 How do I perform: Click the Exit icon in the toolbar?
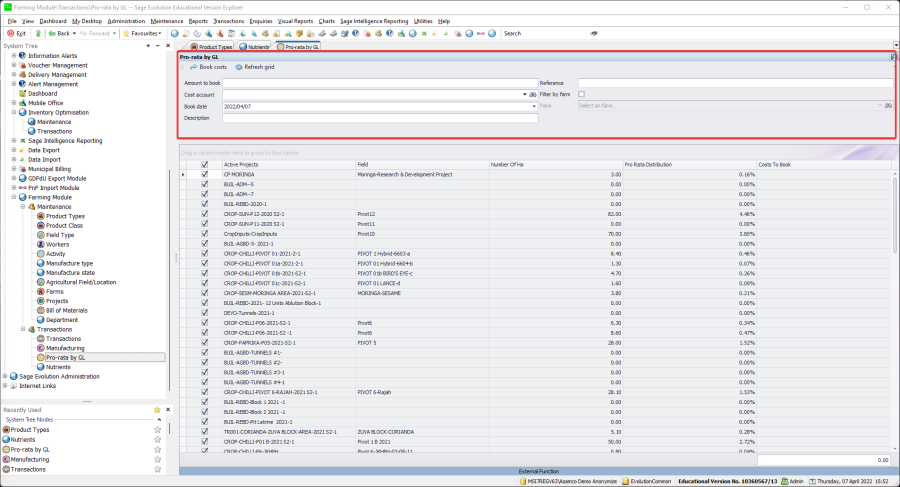pos(12,33)
